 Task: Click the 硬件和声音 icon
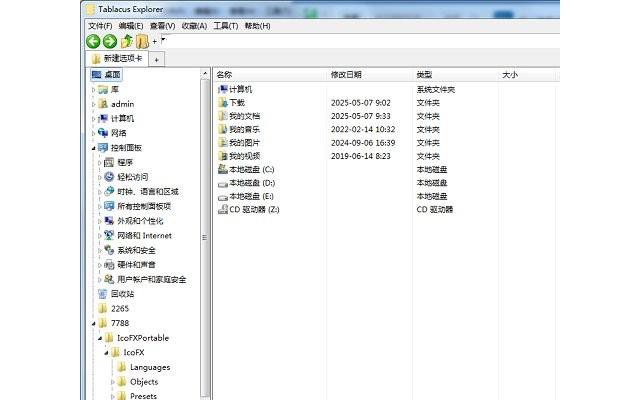[109, 265]
